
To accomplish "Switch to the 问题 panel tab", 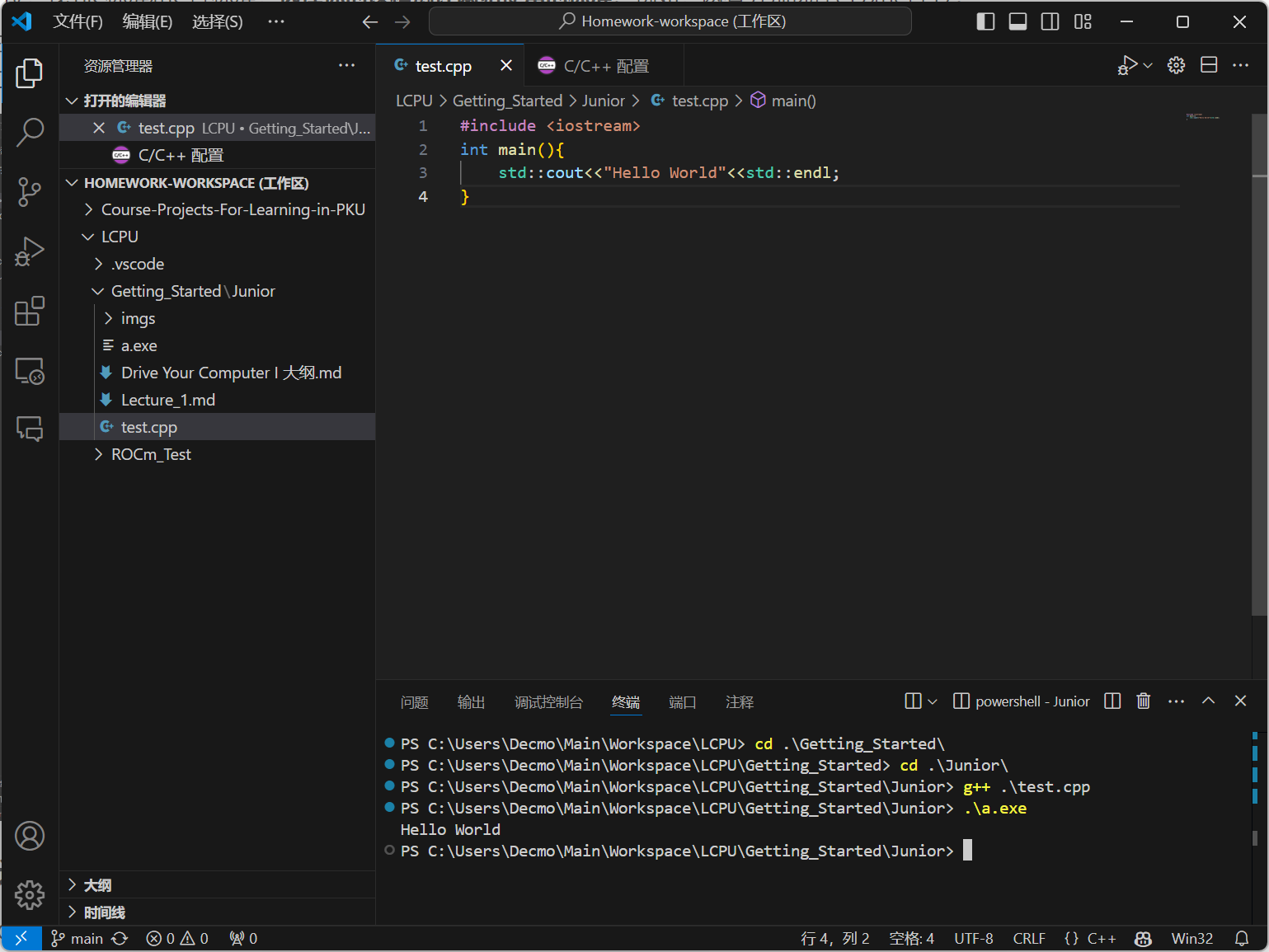I will point(414,702).
